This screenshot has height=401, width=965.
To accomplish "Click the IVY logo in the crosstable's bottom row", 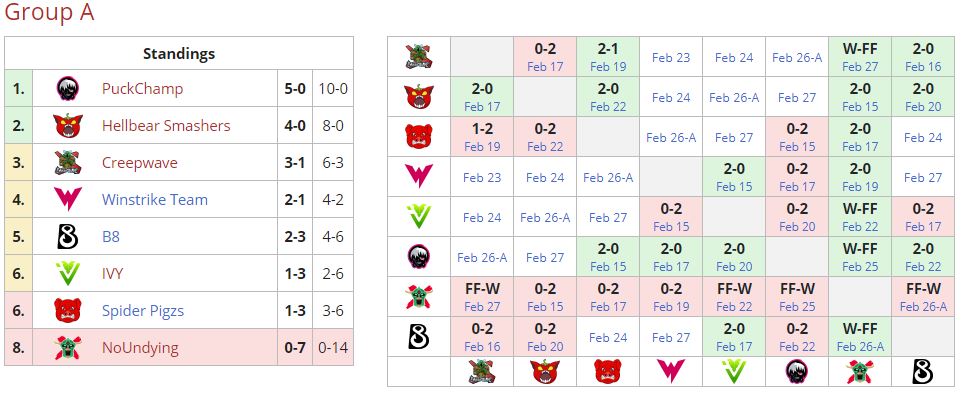I will [x=733, y=372].
